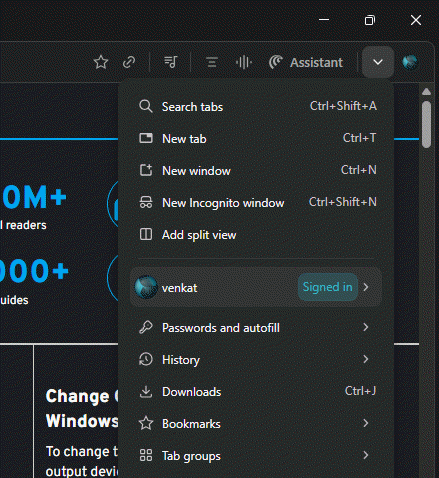Click the venkat avatar in menu
Image resolution: width=439 pixels, height=478 pixels.
click(146, 287)
